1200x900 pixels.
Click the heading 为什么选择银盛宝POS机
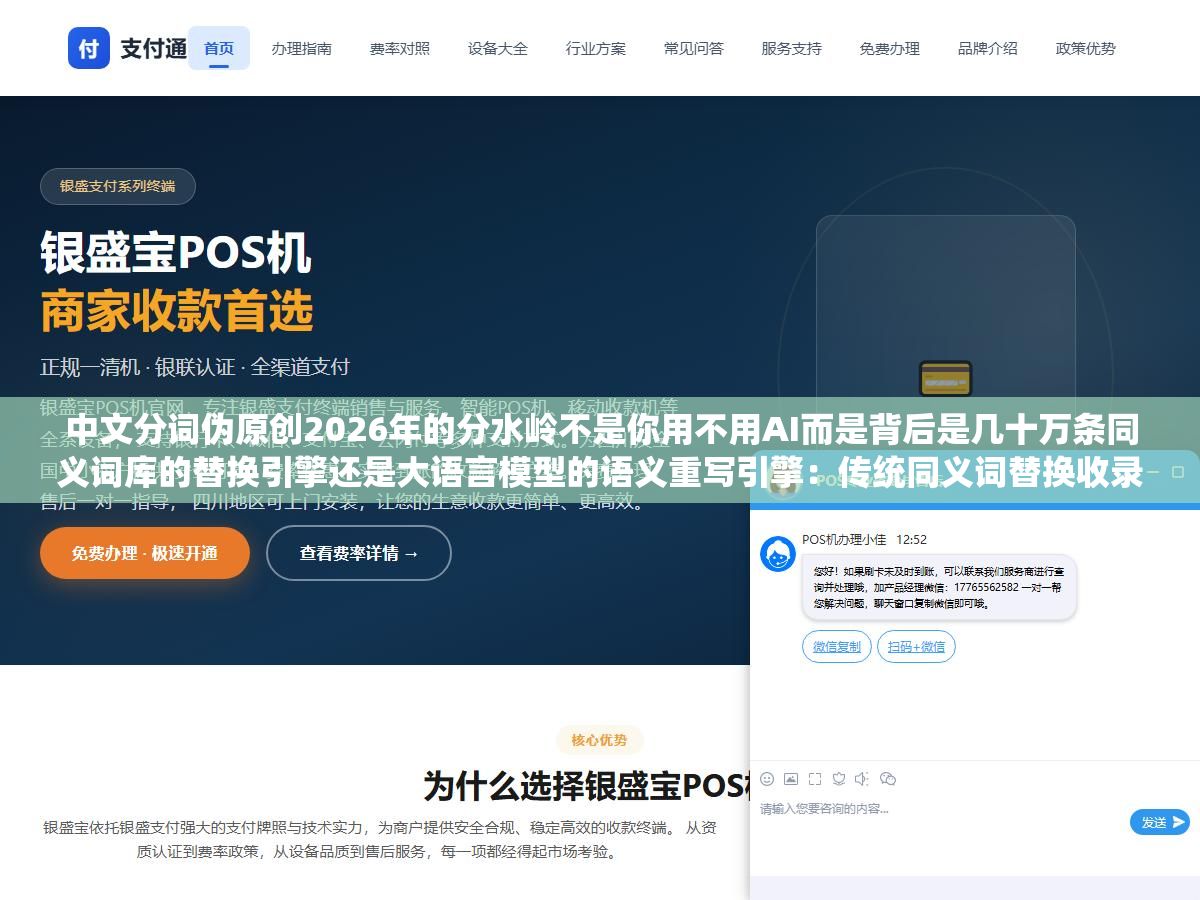(x=587, y=786)
